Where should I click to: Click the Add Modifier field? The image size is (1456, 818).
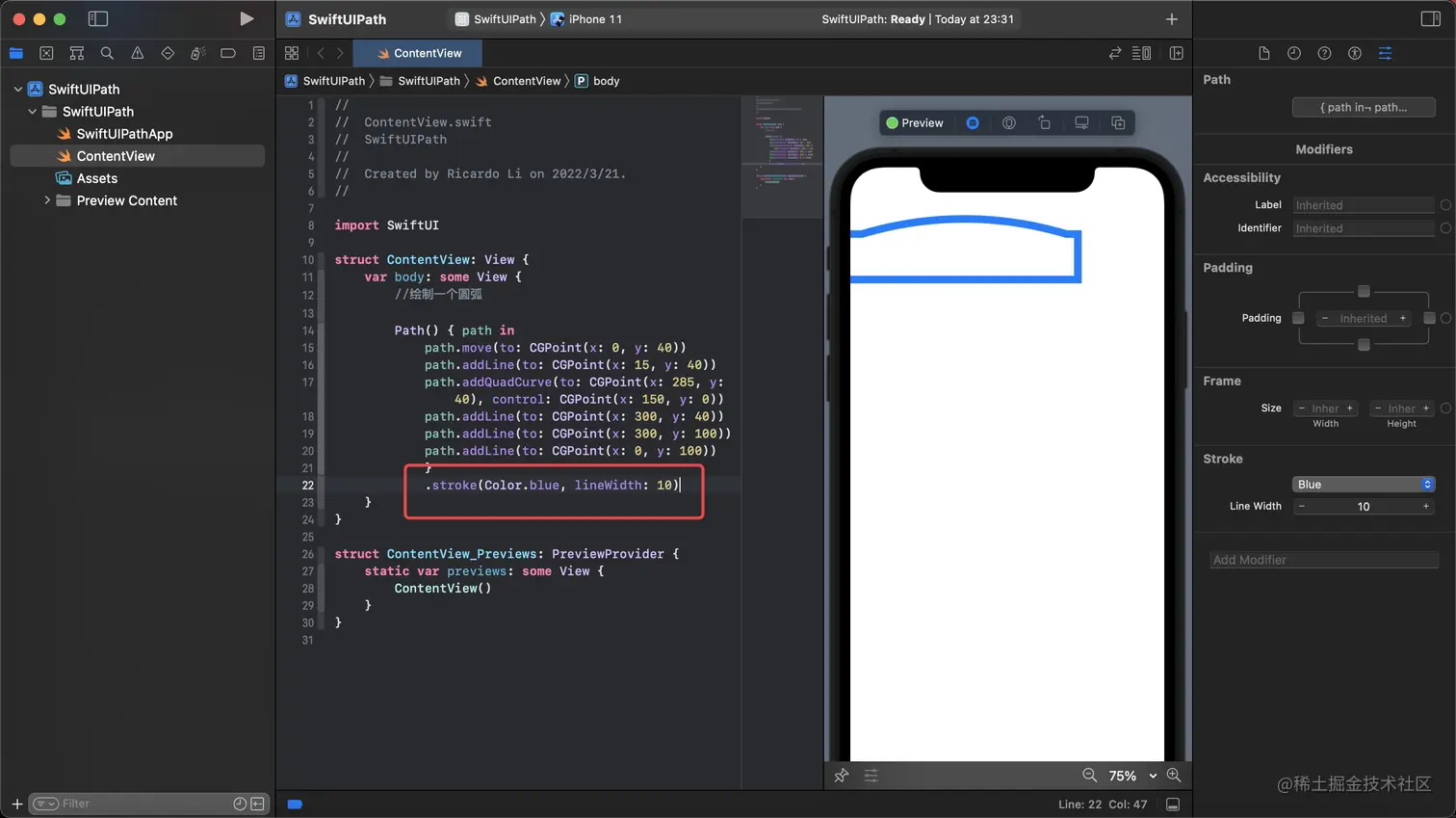(x=1324, y=560)
